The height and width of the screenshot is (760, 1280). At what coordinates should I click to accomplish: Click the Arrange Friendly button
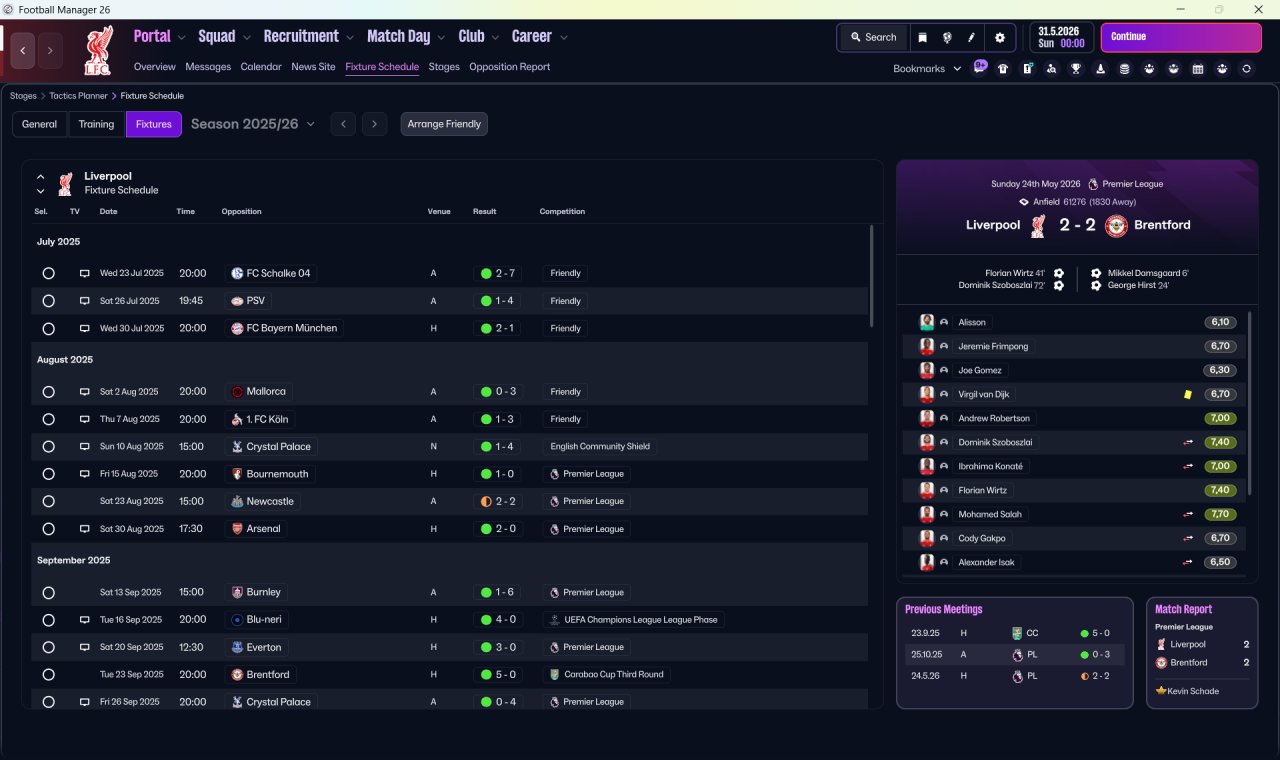point(444,124)
